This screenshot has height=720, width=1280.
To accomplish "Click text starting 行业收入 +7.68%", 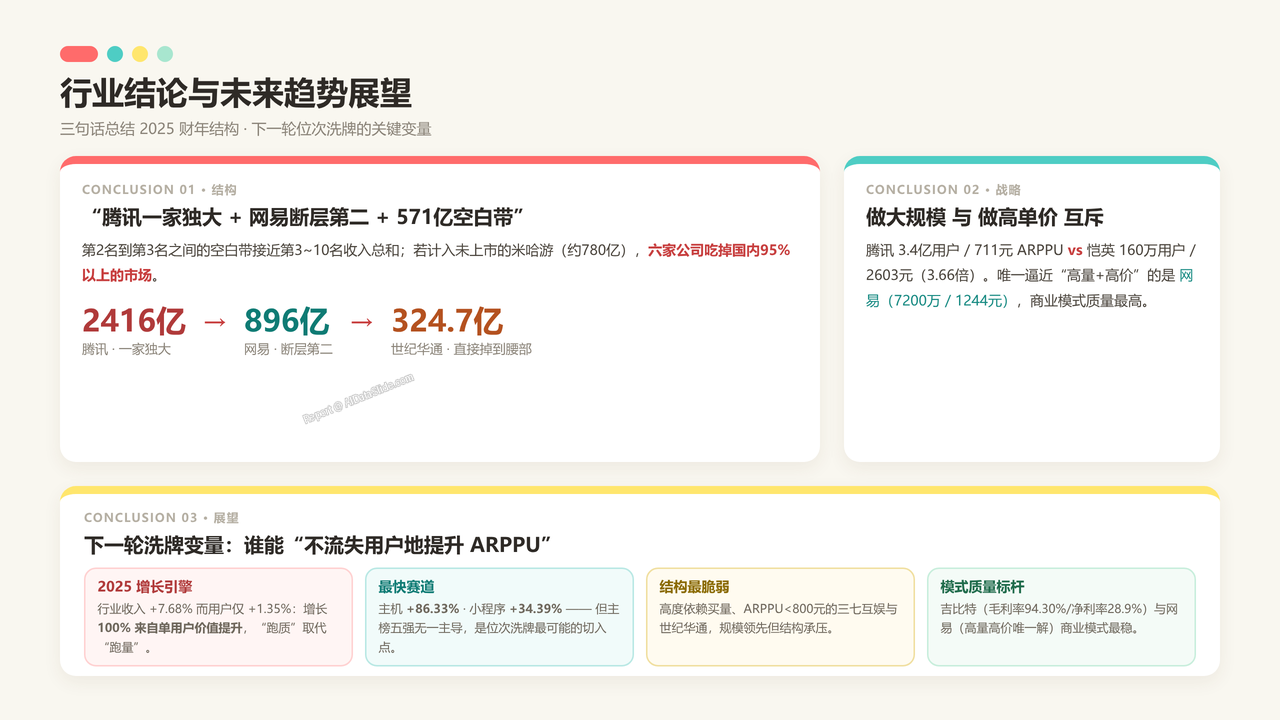I will coord(212,628).
